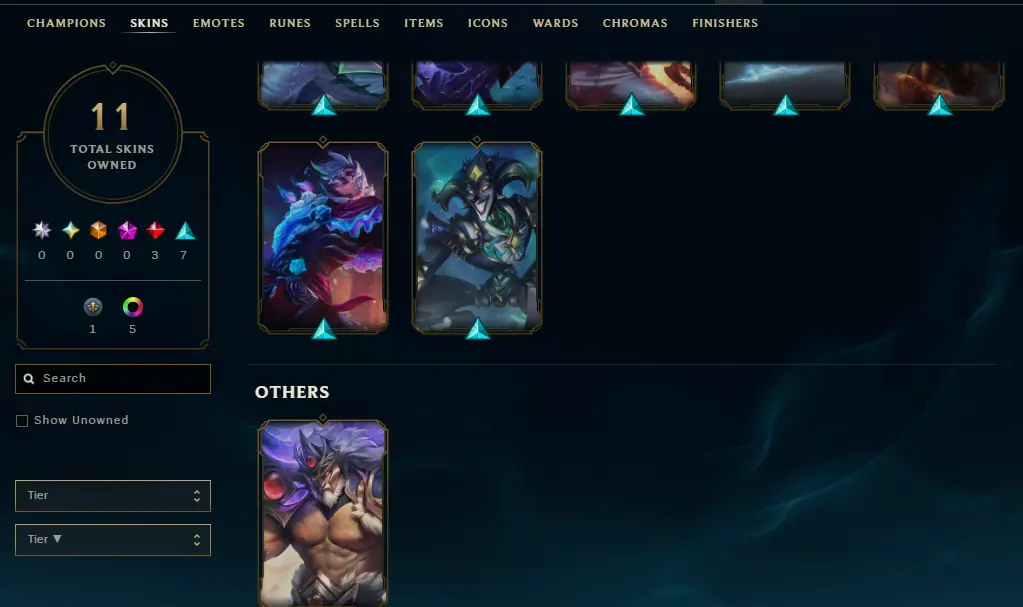1023x607 pixels.
Task: Enable the Show Unowned checkbox
Action: [22, 421]
